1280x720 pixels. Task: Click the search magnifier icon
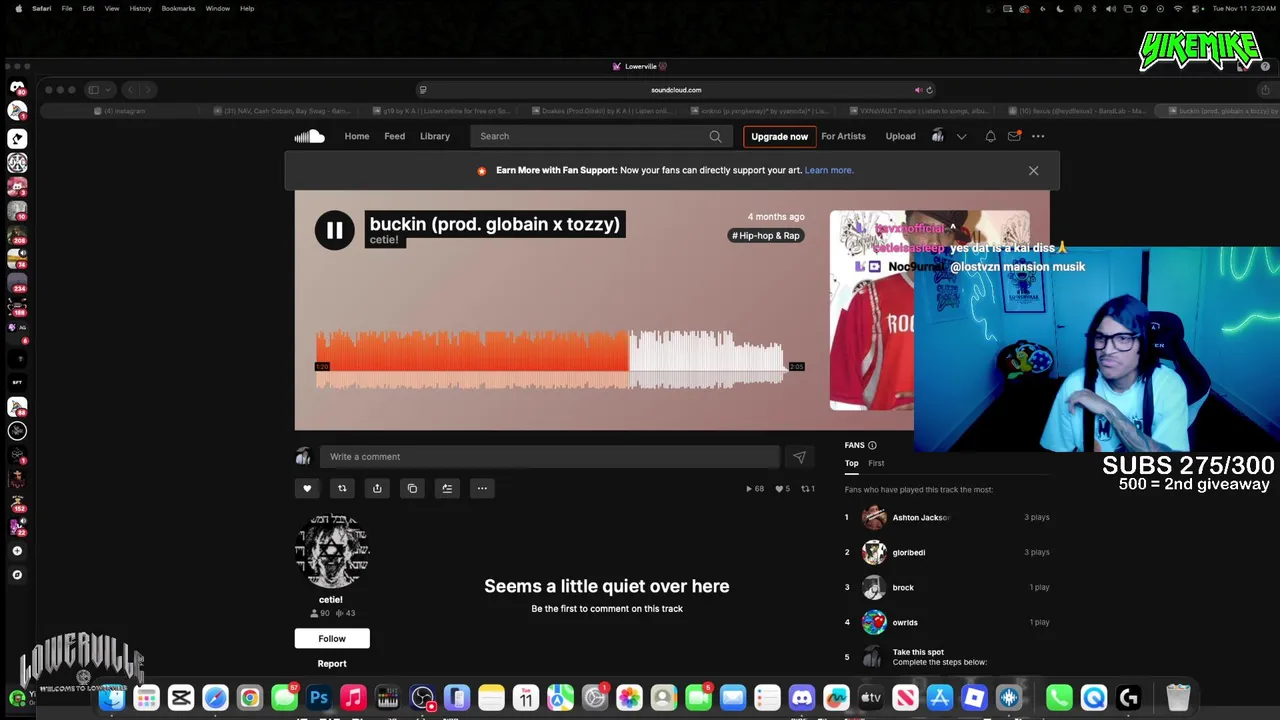click(x=715, y=136)
